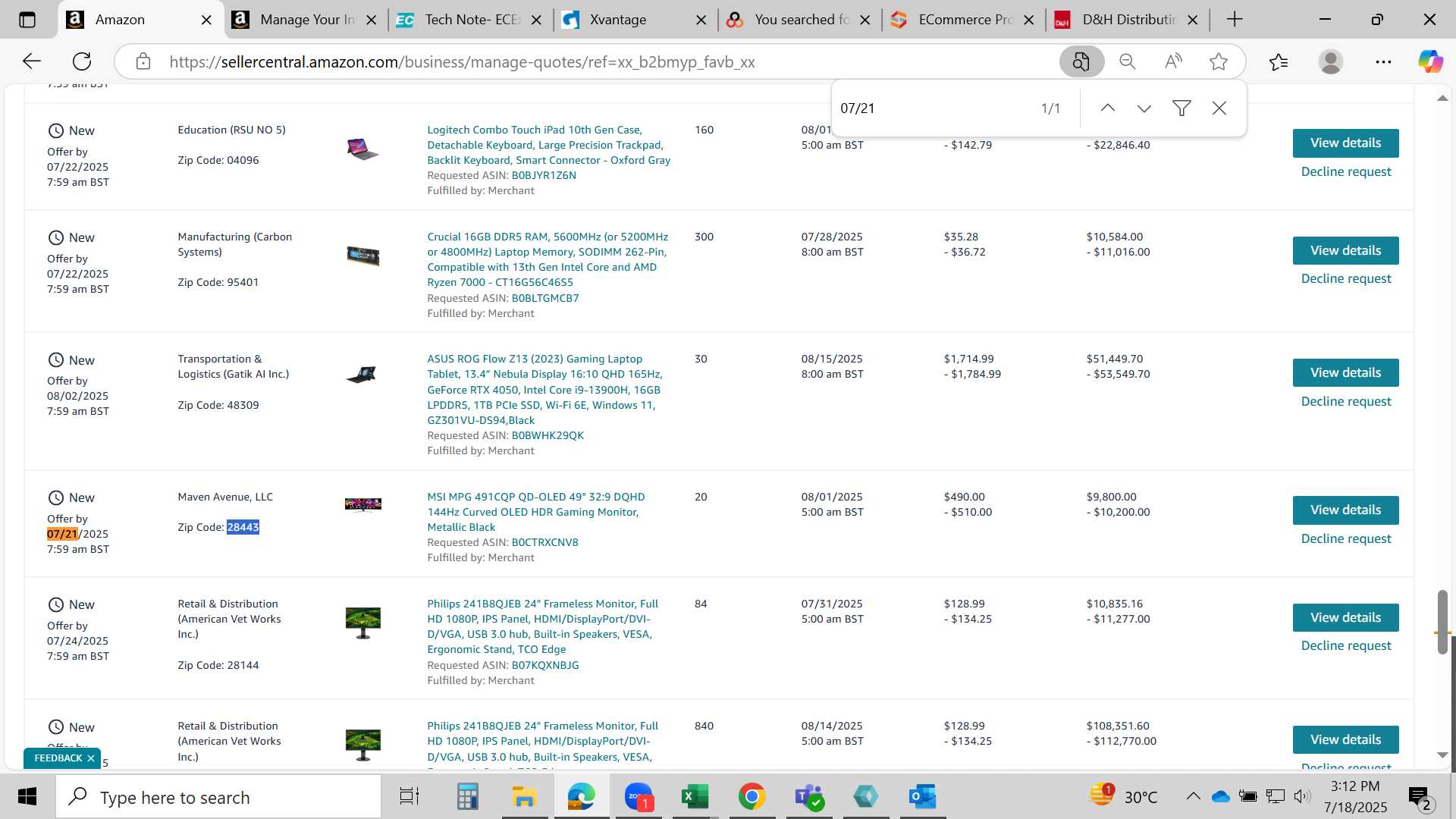Open the browser profile avatar
The width and height of the screenshot is (1456, 819).
pyautogui.click(x=1331, y=61)
